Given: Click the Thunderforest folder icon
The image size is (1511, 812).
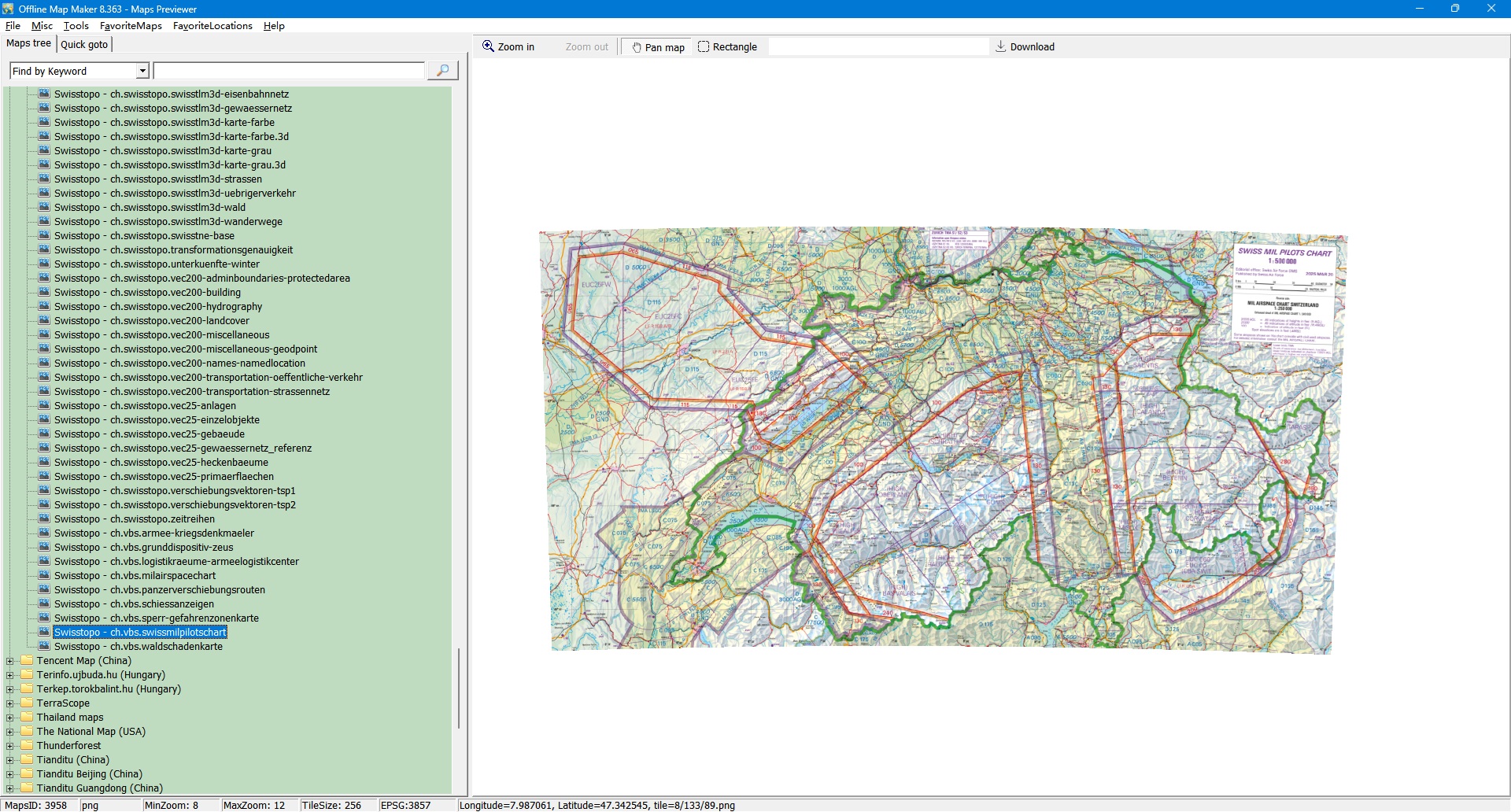Looking at the screenshot, I should [27, 745].
